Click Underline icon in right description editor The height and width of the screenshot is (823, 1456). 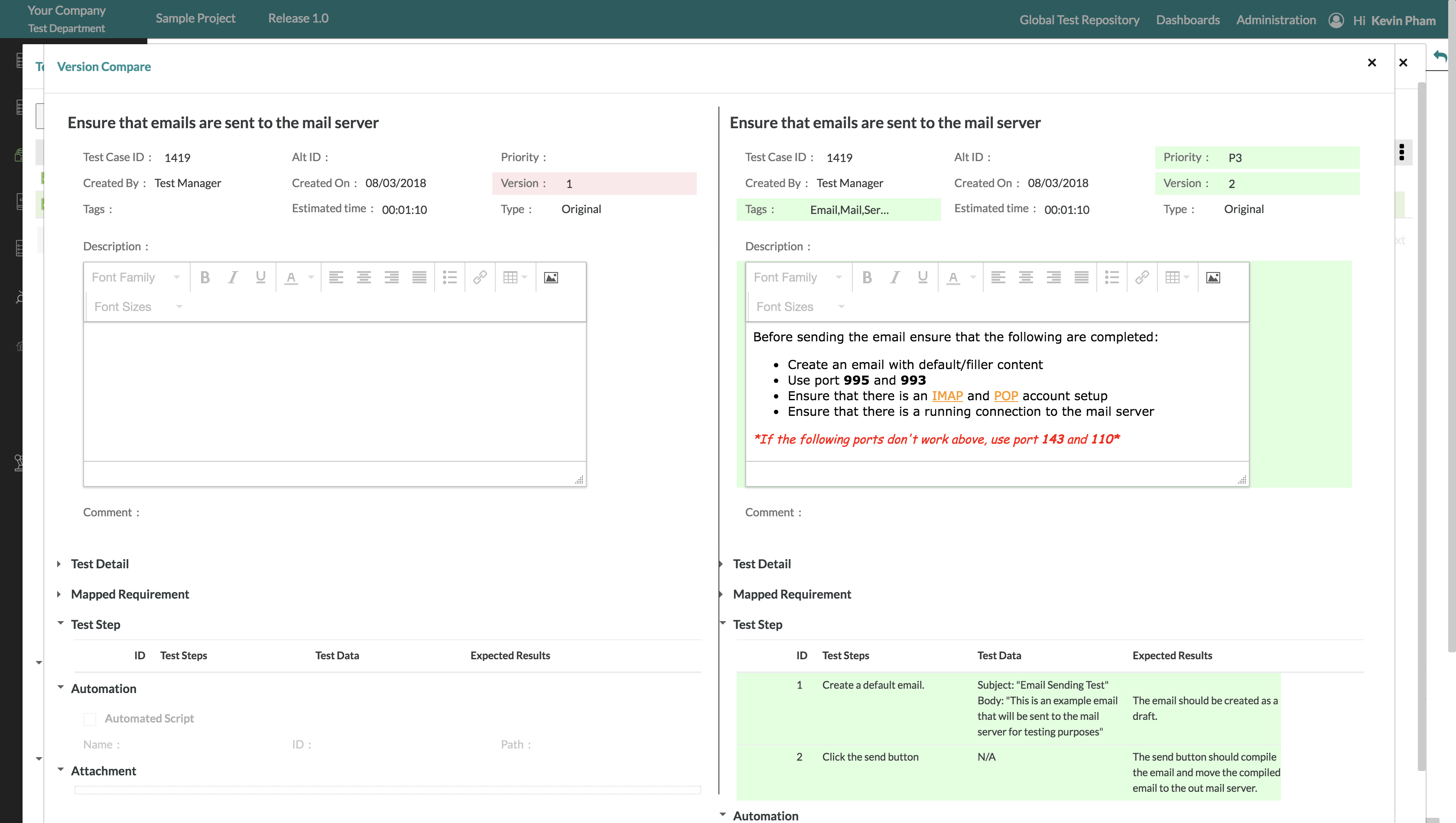coord(923,278)
